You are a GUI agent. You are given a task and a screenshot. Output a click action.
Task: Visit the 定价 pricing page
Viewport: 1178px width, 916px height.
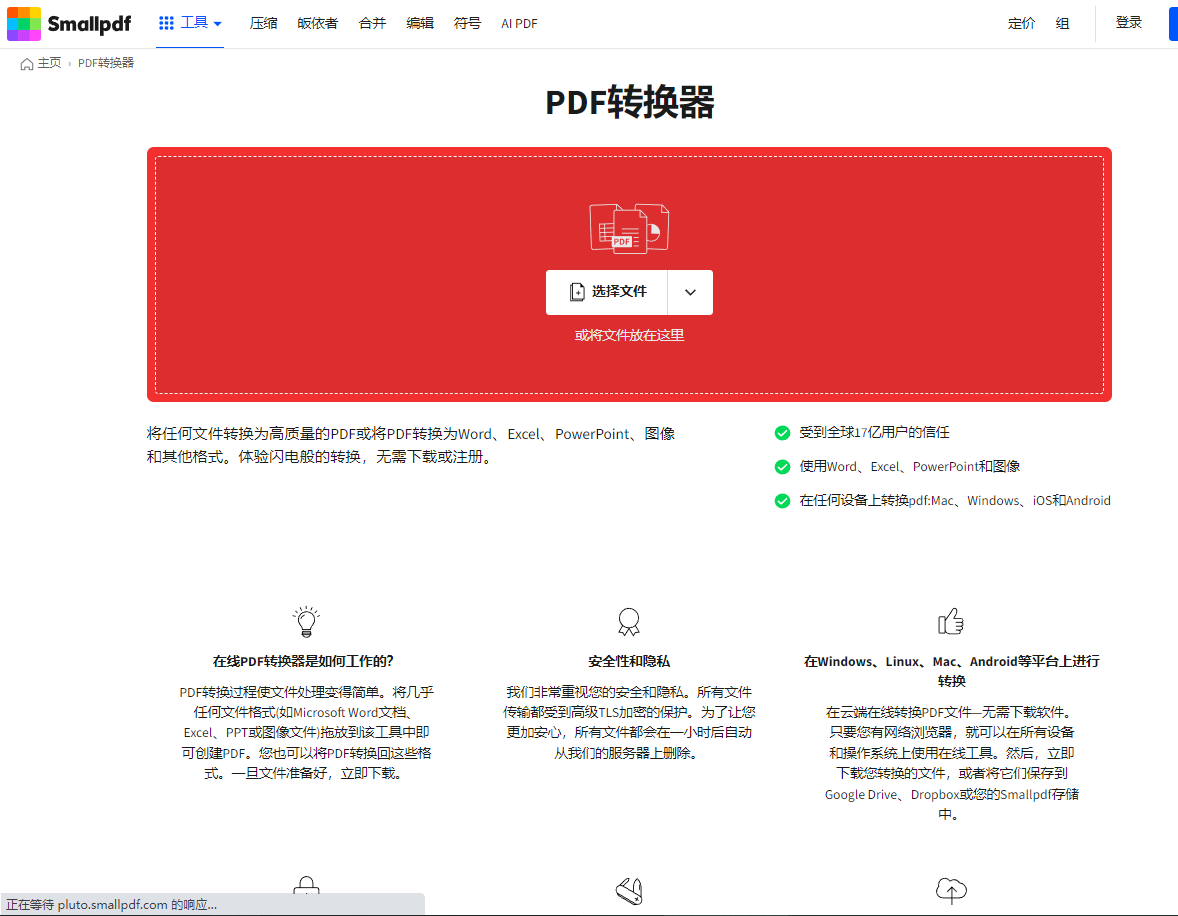point(1021,23)
